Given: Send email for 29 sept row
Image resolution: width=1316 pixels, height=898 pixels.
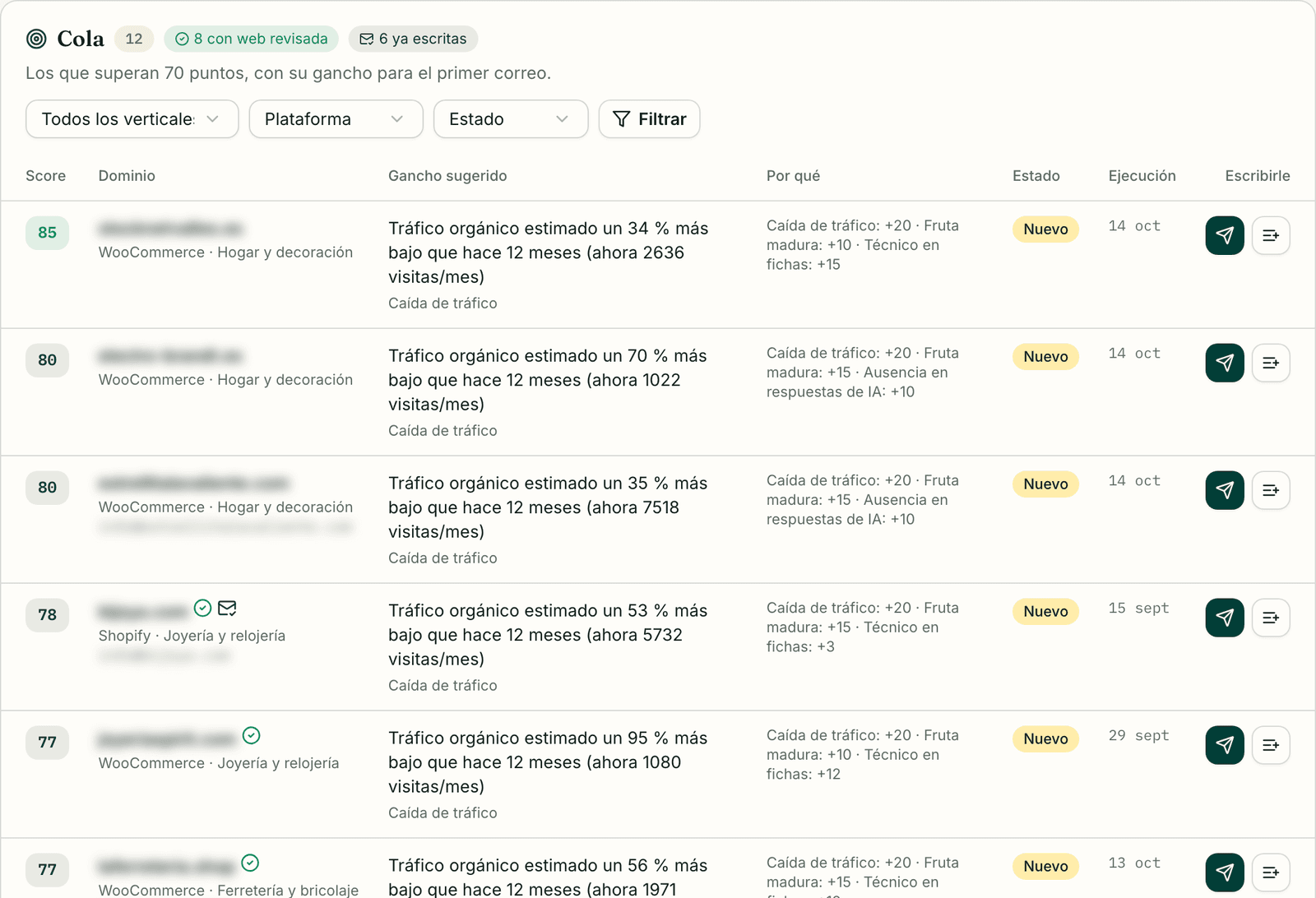Looking at the screenshot, I should pos(1225,745).
